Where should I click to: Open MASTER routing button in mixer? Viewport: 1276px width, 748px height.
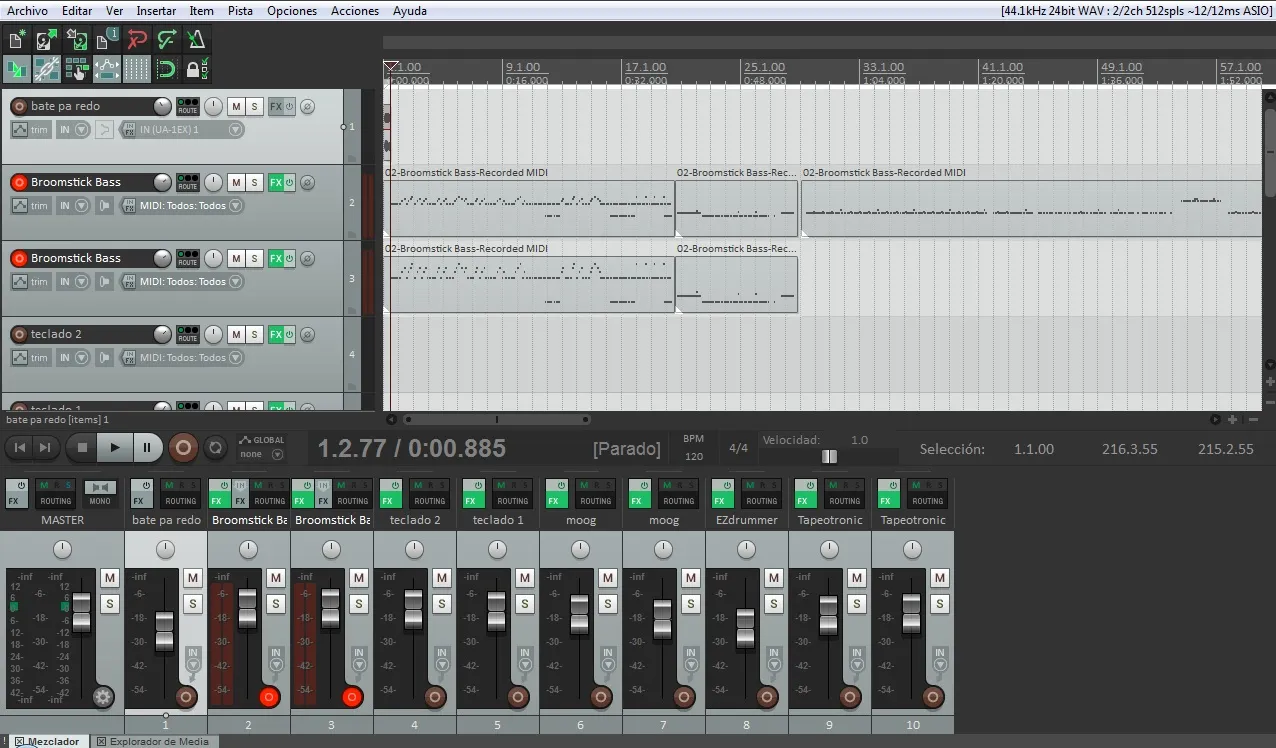point(56,494)
